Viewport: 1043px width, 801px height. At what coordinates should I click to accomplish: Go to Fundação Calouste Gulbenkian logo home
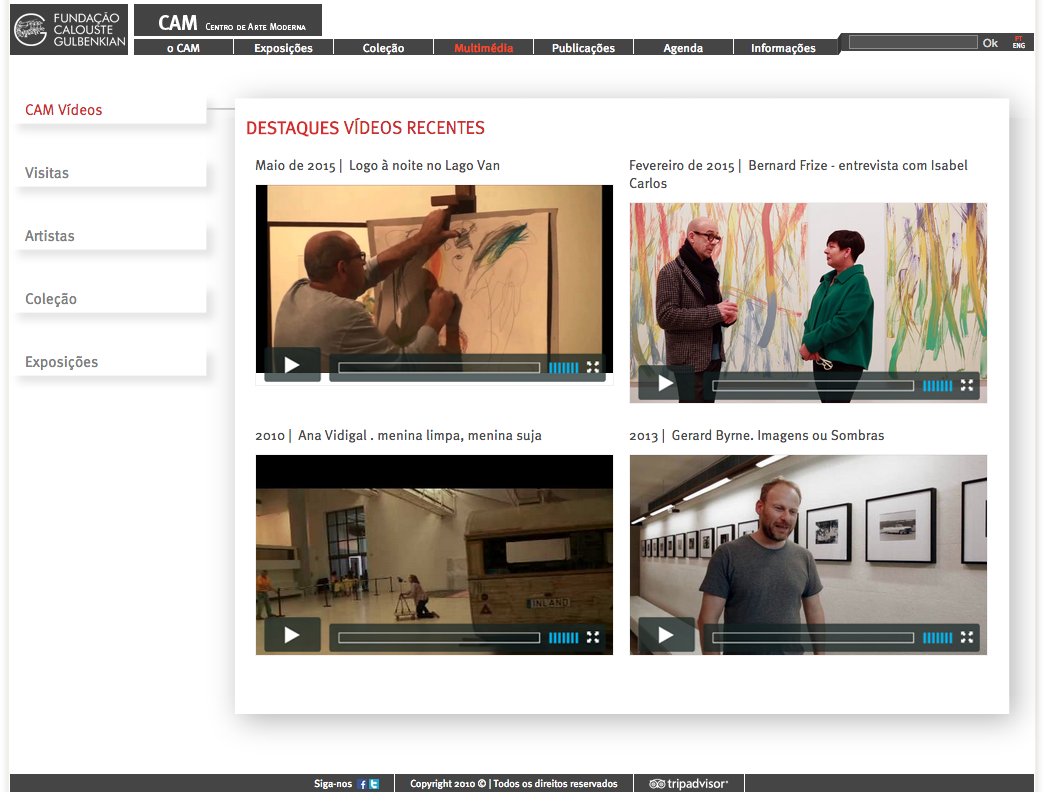(69, 28)
